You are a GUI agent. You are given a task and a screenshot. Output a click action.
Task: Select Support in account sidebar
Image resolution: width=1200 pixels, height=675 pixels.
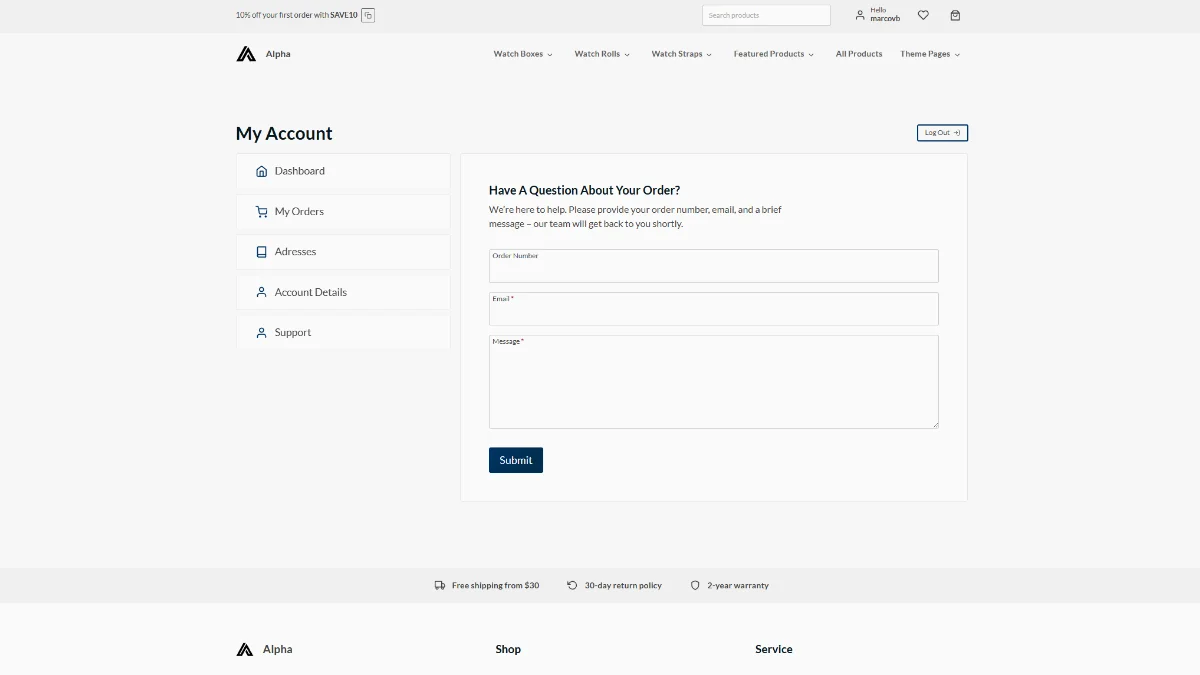pyautogui.click(x=293, y=332)
